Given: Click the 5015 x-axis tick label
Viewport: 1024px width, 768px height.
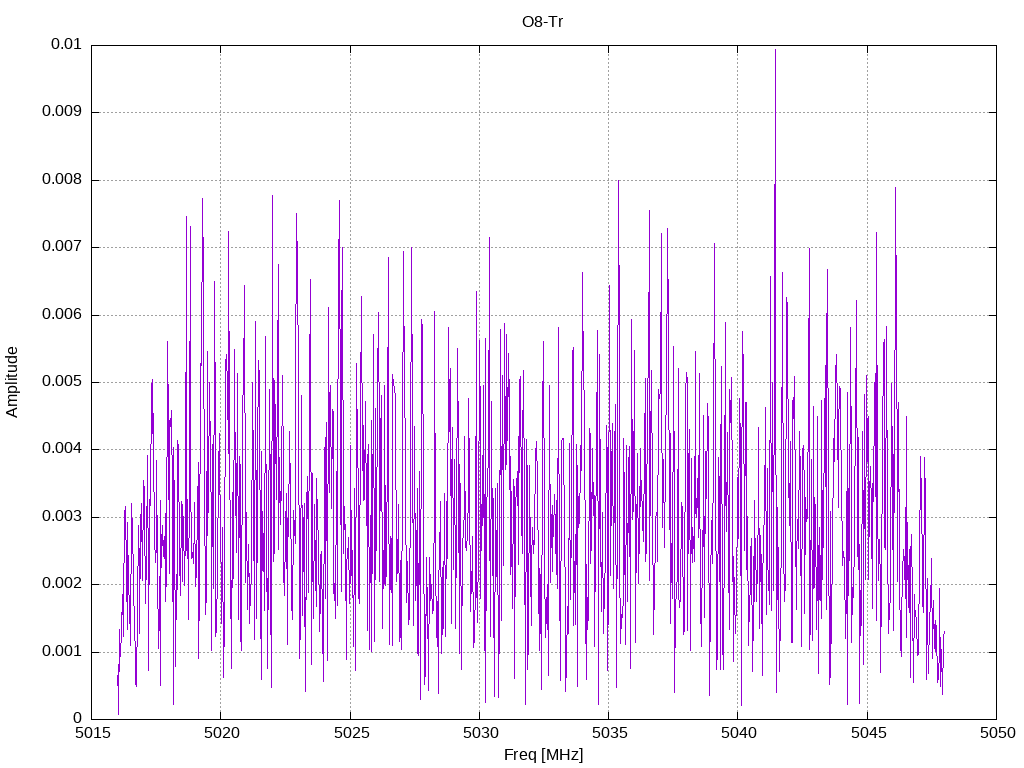Looking at the screenshot, I should (x=93, y=733).
